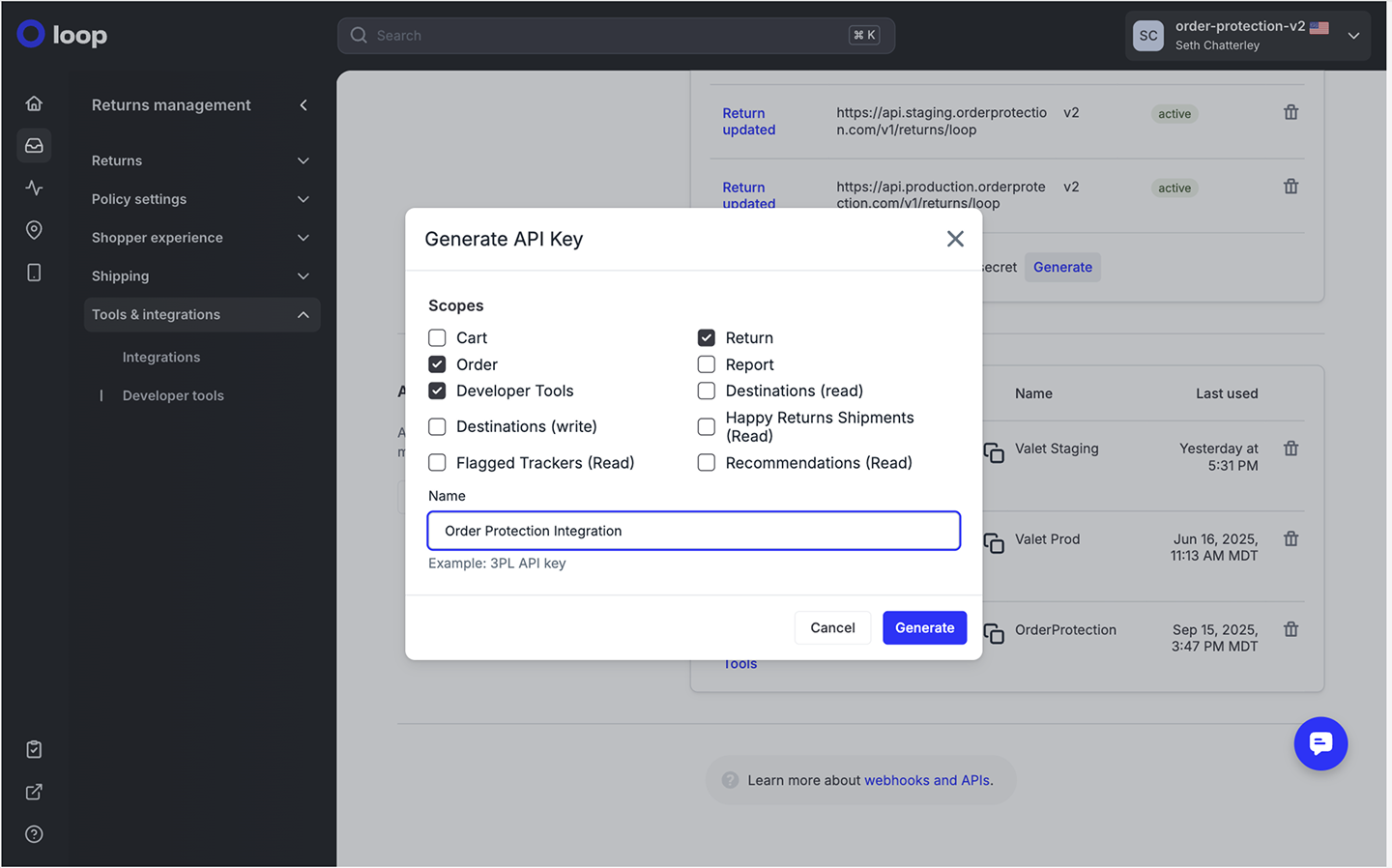
Task: Collapse the Returns management panel
Action: pyautogui.click(x=304, y=104)
